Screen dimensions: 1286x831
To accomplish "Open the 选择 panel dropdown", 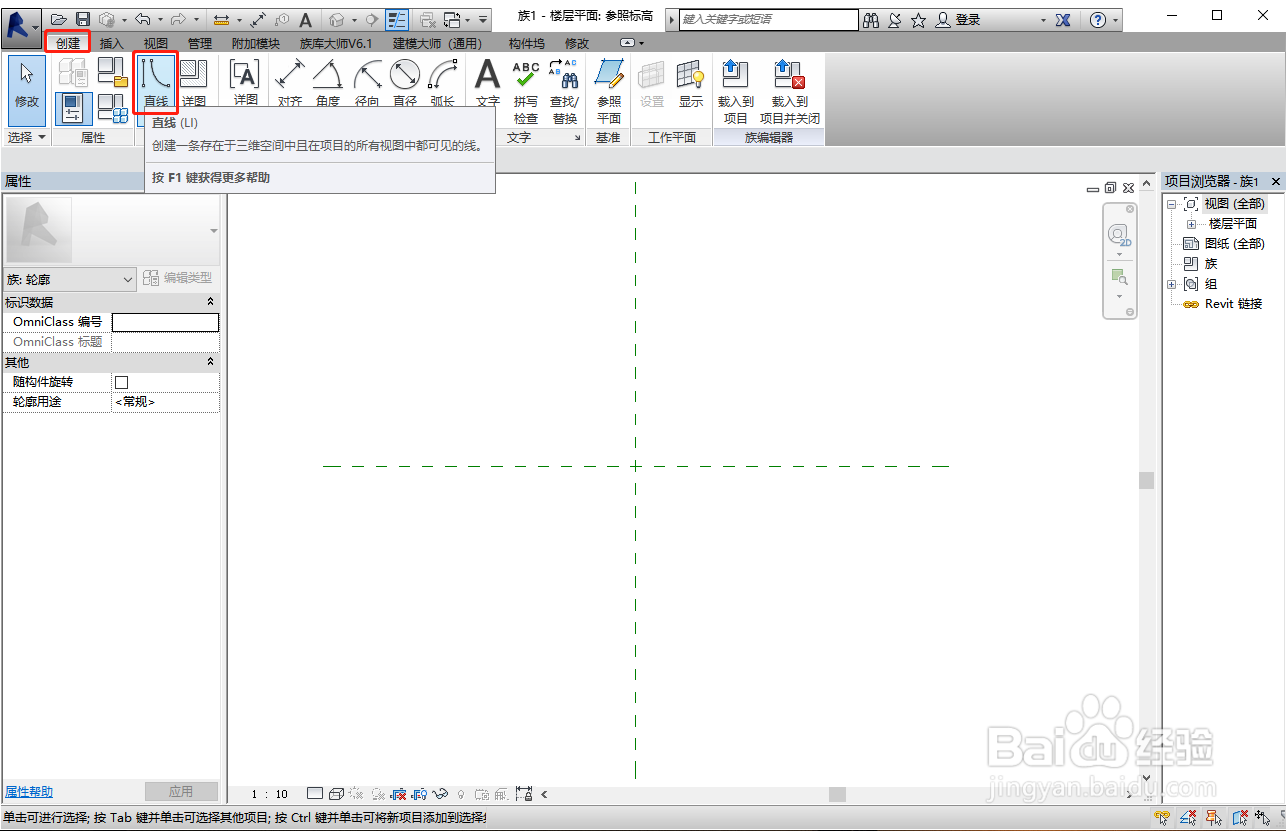I will tap(27, 137).
